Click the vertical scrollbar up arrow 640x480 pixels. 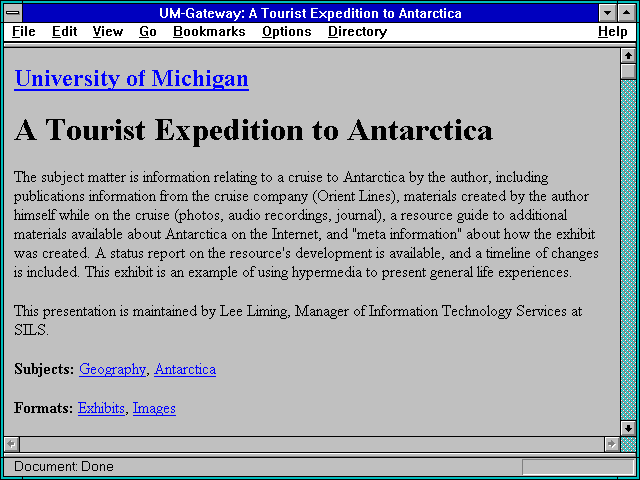pyautogui.click(x=628, y=56)
